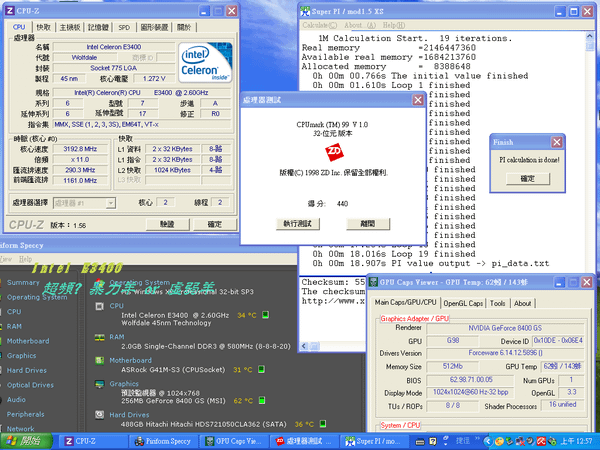The image size is (600, 450).
Task: Select CPU in the Speccy sidebar
Action: point(14,312)
